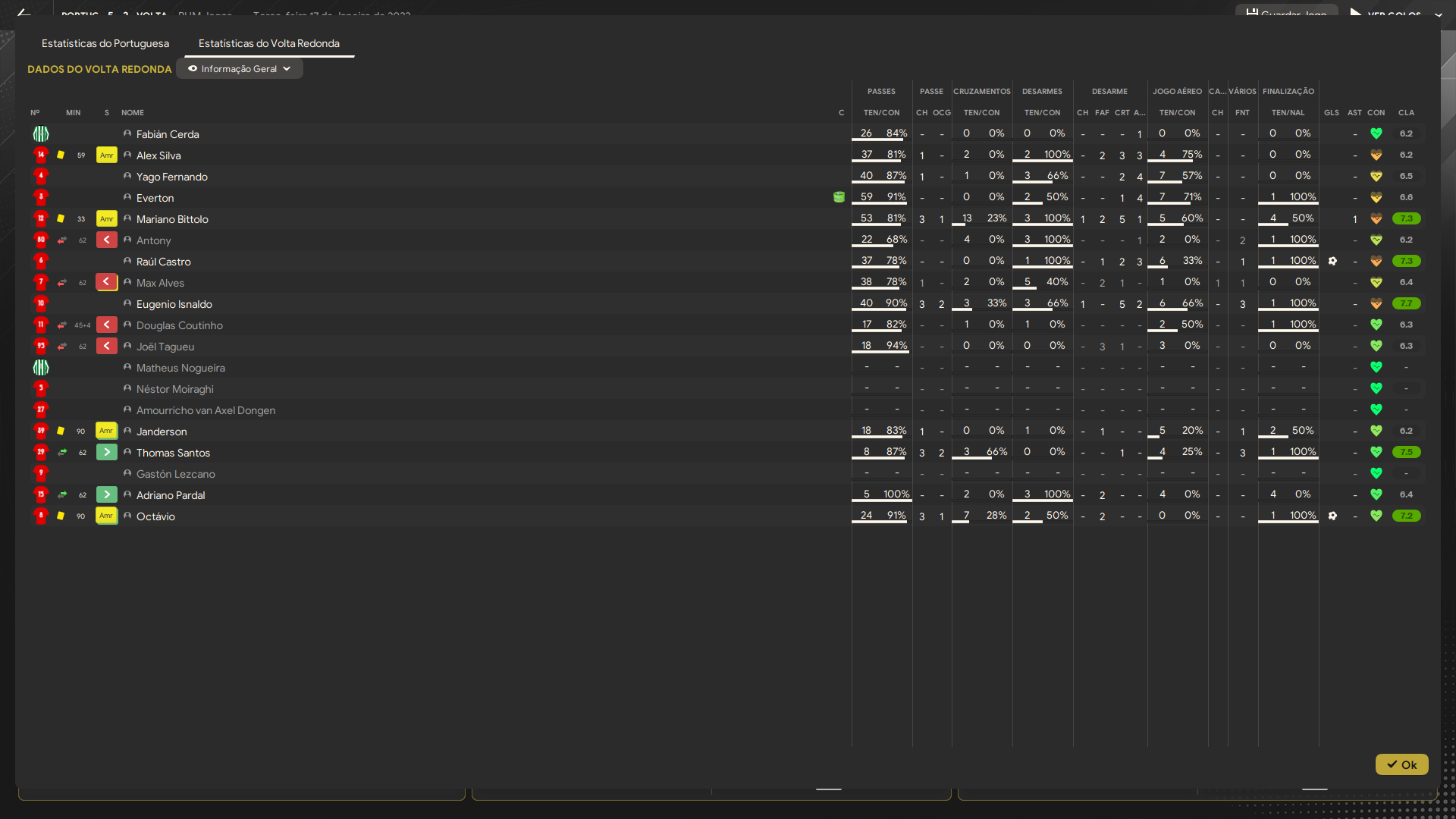Click Antony's red substituted-off arrow
This screenshot has height=819, width=1456.
pos(107,240)
